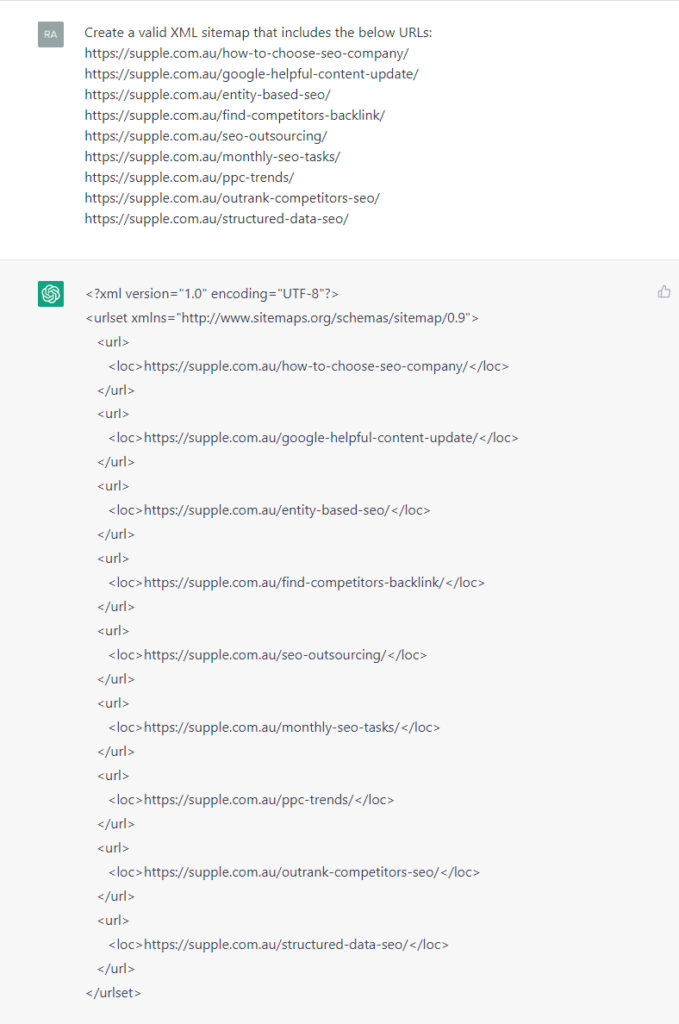Click the loc line for how-to-choose-seo-company

pos(309,366)
